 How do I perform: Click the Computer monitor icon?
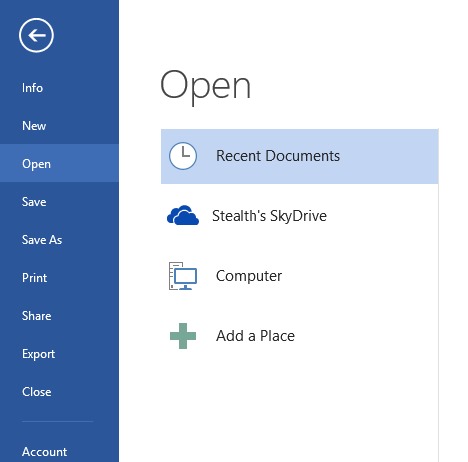point(183,276)
